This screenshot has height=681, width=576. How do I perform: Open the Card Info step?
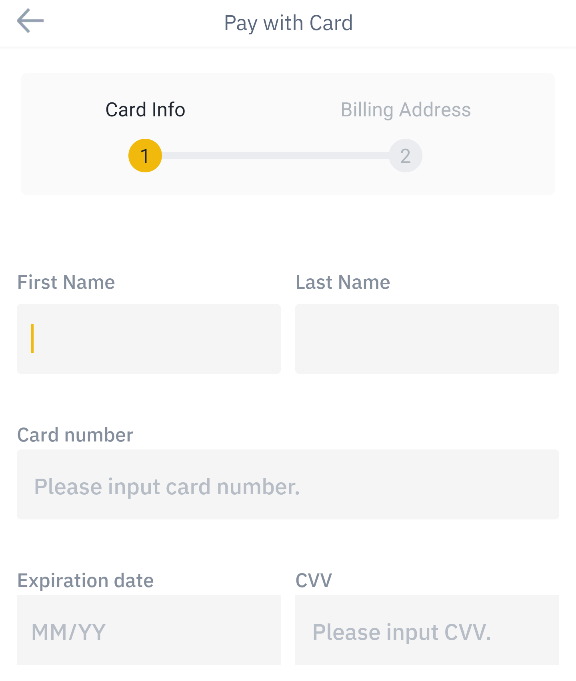145,109
